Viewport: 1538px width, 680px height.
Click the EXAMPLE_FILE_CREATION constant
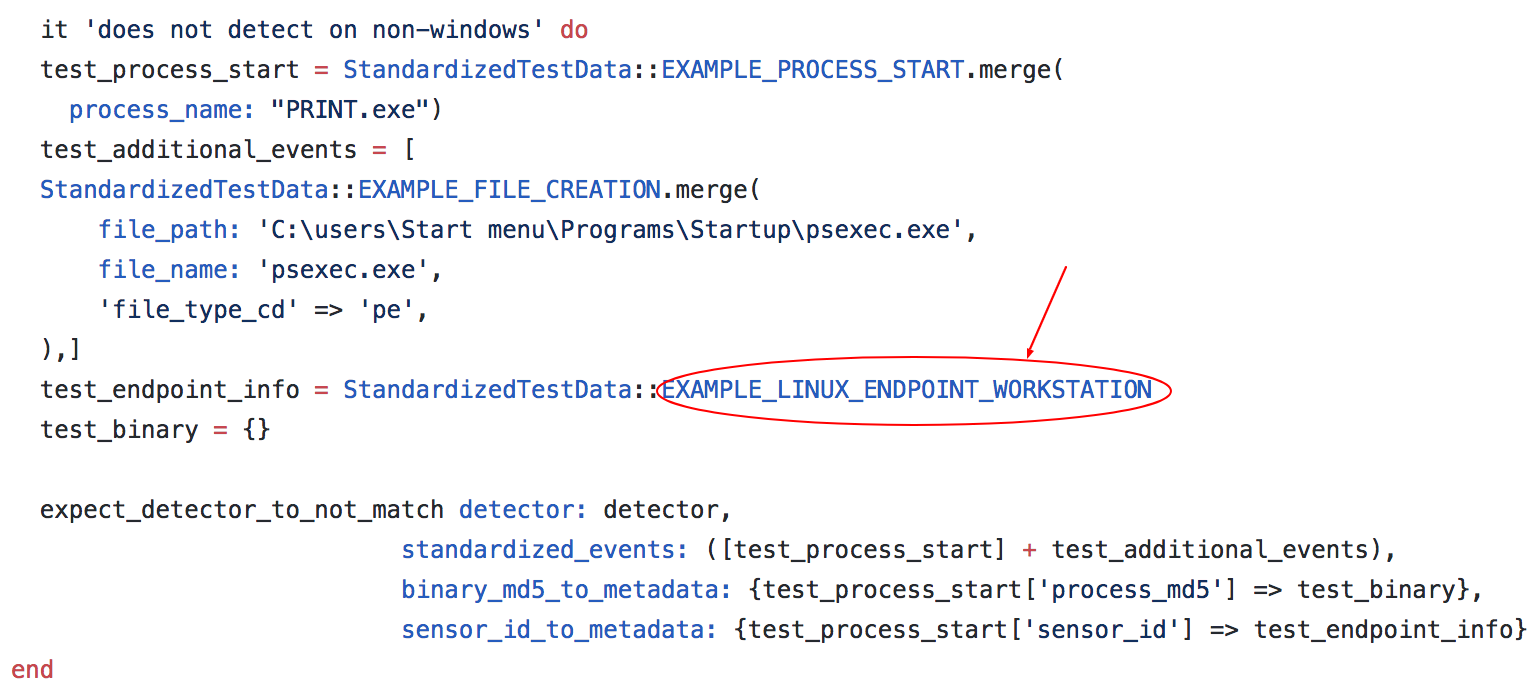(510, 190)
